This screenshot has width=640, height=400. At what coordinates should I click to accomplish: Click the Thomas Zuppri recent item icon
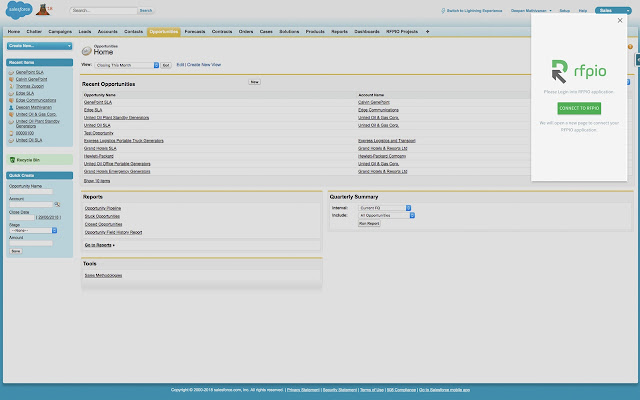pyautogui.click(x=11, y=86)
